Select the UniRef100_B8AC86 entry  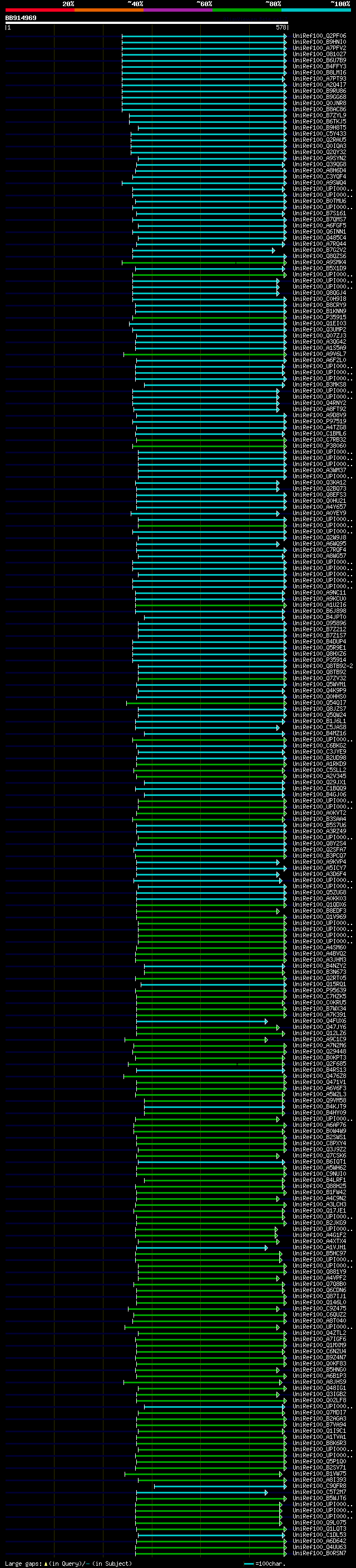point(319,110)
